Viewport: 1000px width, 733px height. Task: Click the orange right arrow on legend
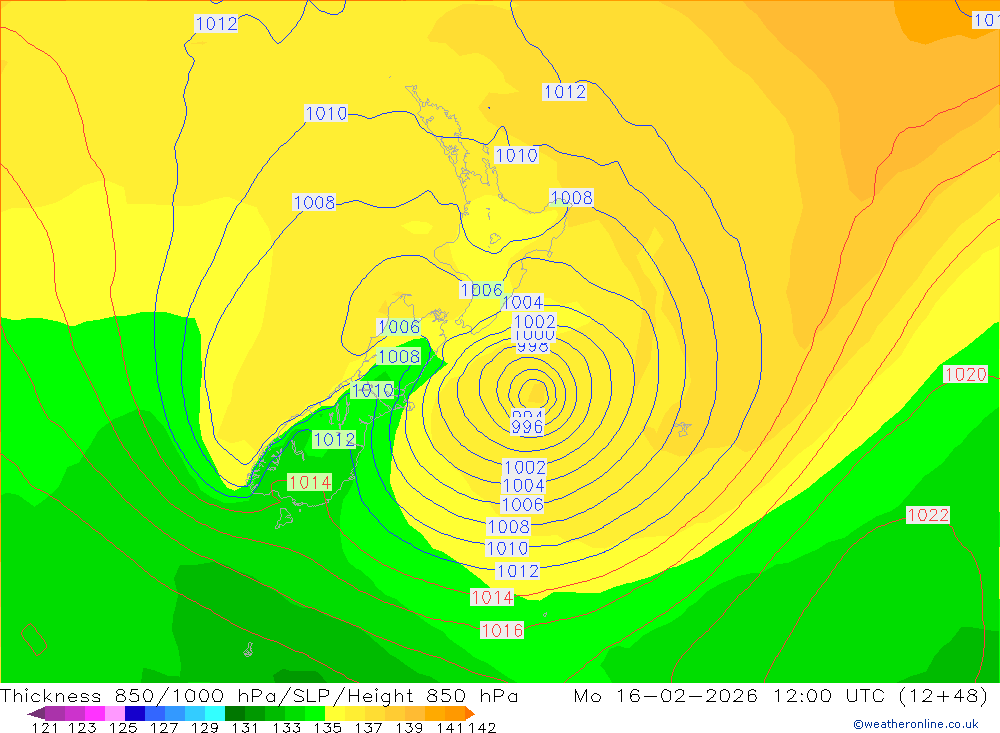click(x=470, y=713)
